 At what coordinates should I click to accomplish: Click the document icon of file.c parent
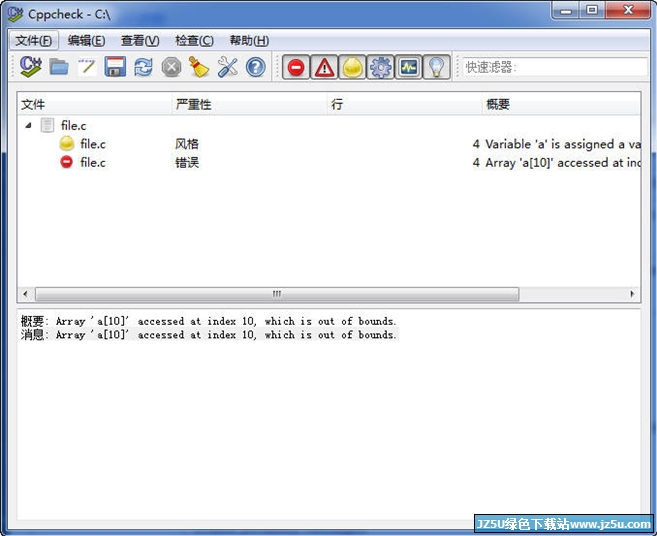click(x=47, y=125)
